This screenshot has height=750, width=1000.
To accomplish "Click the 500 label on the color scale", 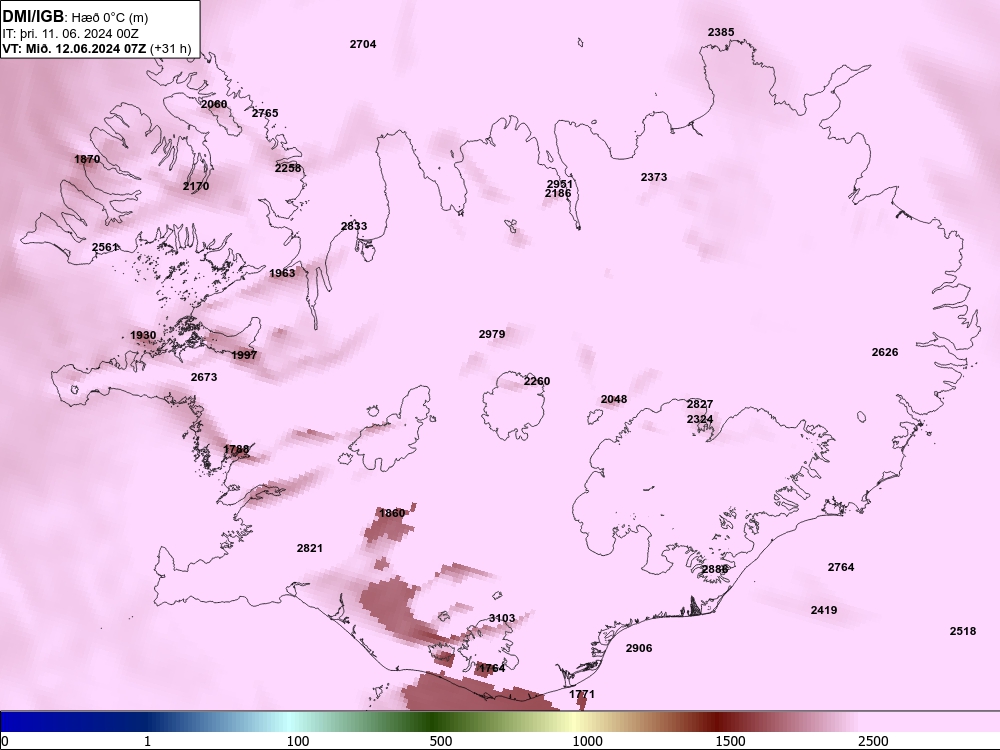I will (x=441, y=741).
